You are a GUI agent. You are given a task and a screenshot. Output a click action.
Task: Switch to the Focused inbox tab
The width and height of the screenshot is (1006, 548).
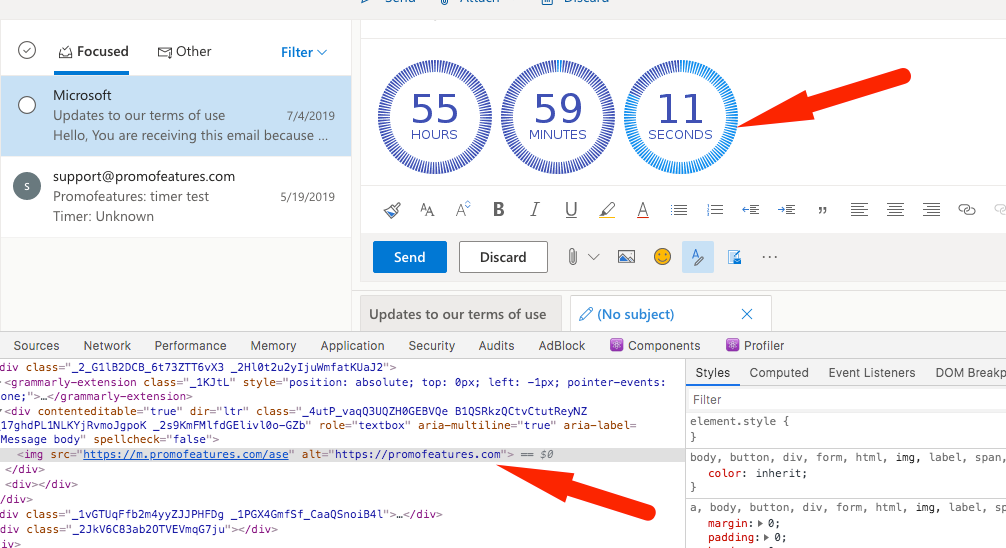pos(94,51)
